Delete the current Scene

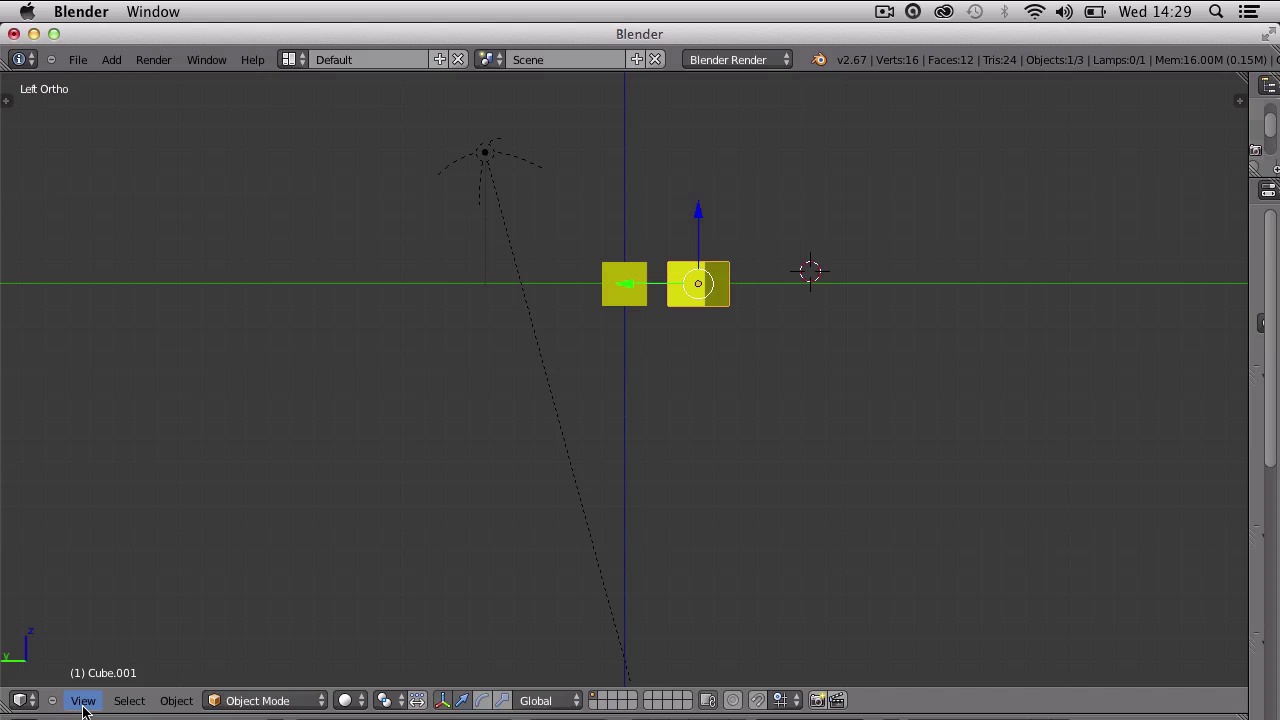pyautogui.click(x=655, y=60)
